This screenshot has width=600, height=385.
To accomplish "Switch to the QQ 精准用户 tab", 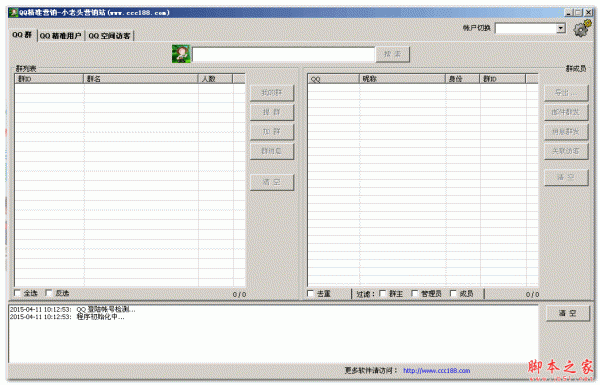I will click(60, 36).
